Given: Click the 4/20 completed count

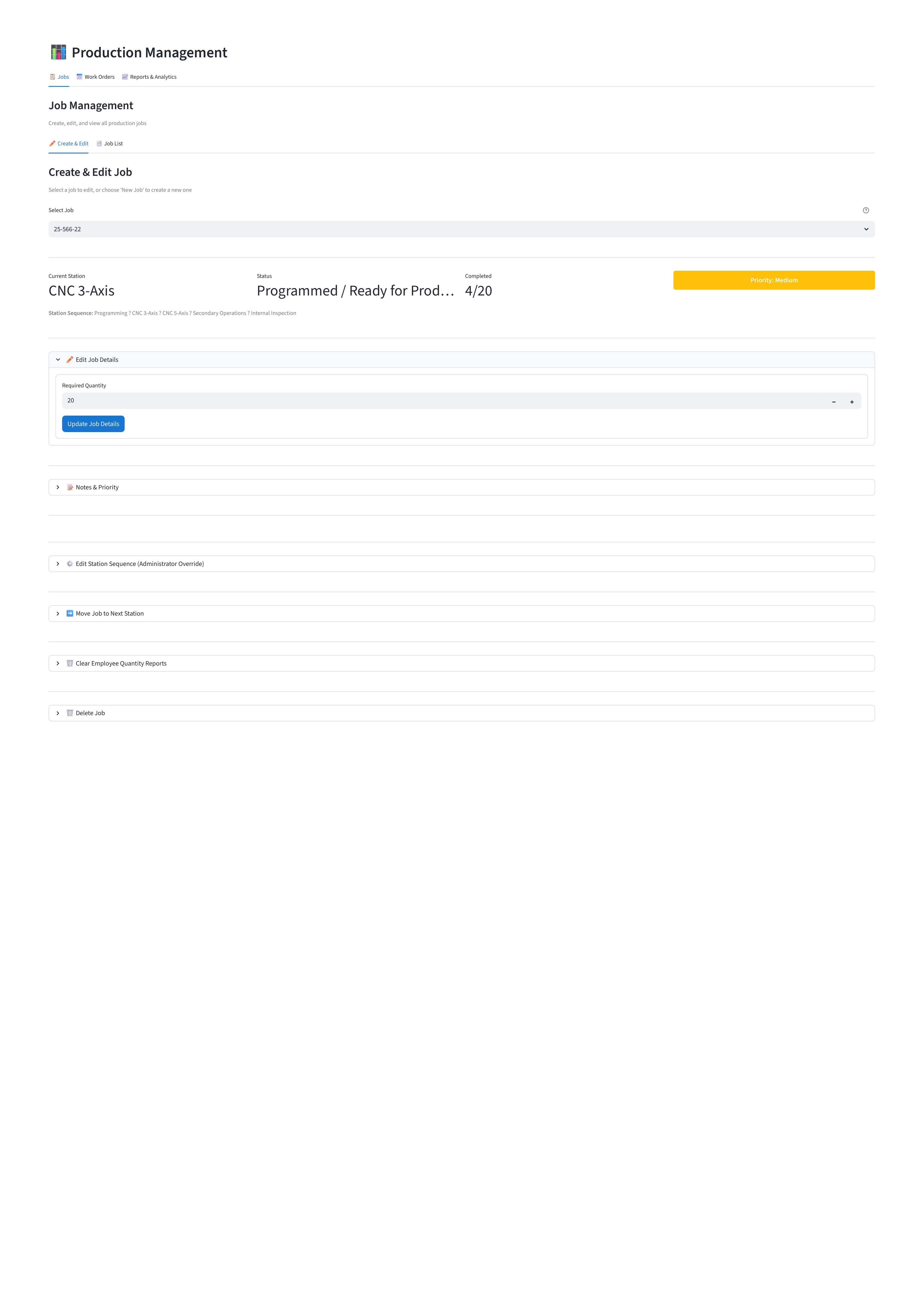Looking at the screenshot, I should click(x=479, y=291).
